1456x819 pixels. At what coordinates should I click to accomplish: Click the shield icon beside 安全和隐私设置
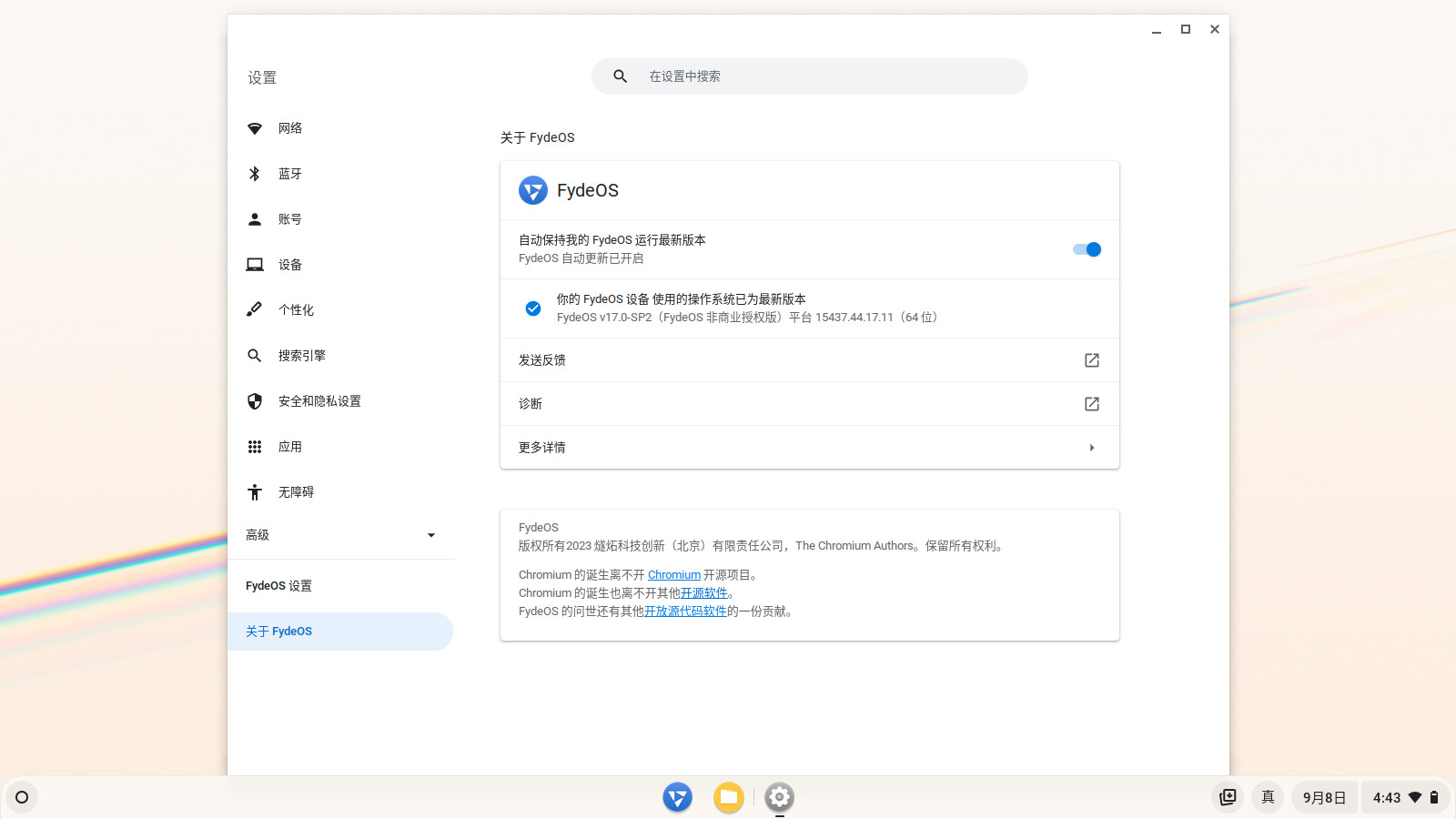click(x=255, y=401)
